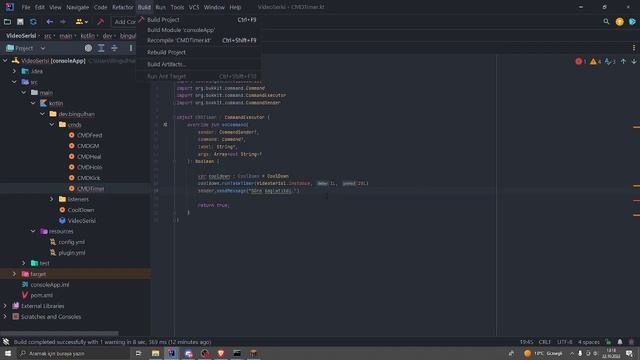Click the Open folder toolbar icon
The width and height of the screenshot is (640, 360).
[x=7, y=22]
